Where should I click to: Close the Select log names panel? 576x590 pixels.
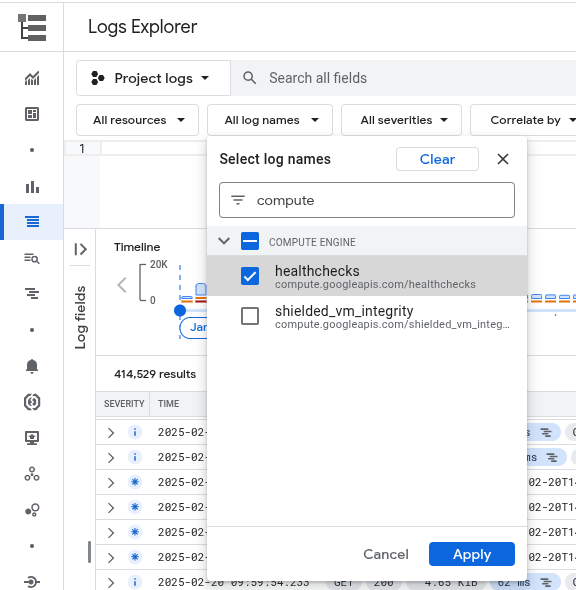pos(503,159)
